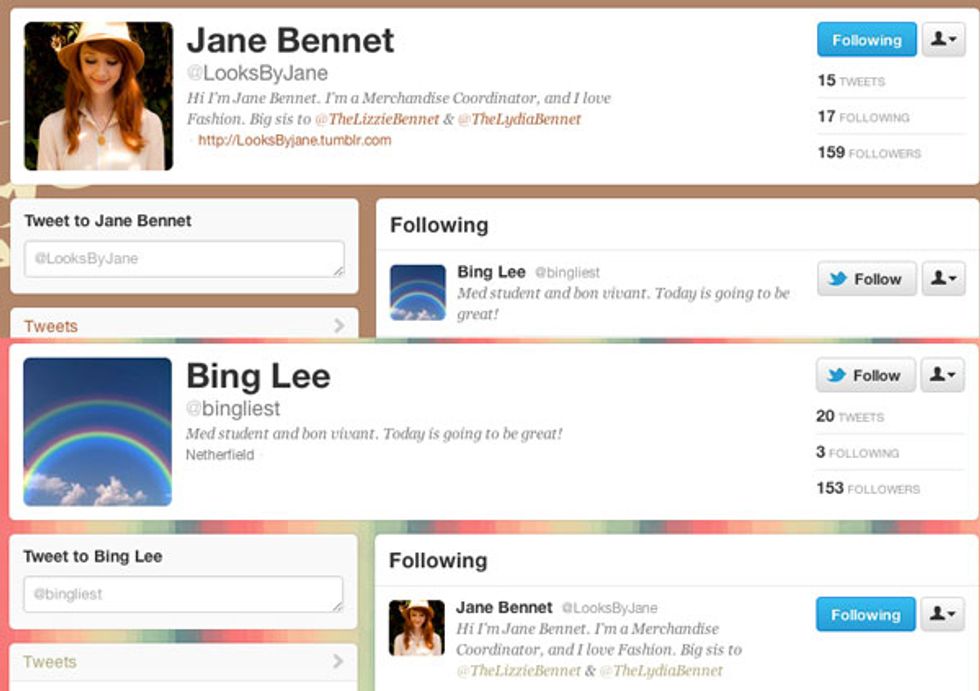This screenshot has width=980, height=691.
Task: Follow Bing Lee from his profile header
Action: [866, 375]
